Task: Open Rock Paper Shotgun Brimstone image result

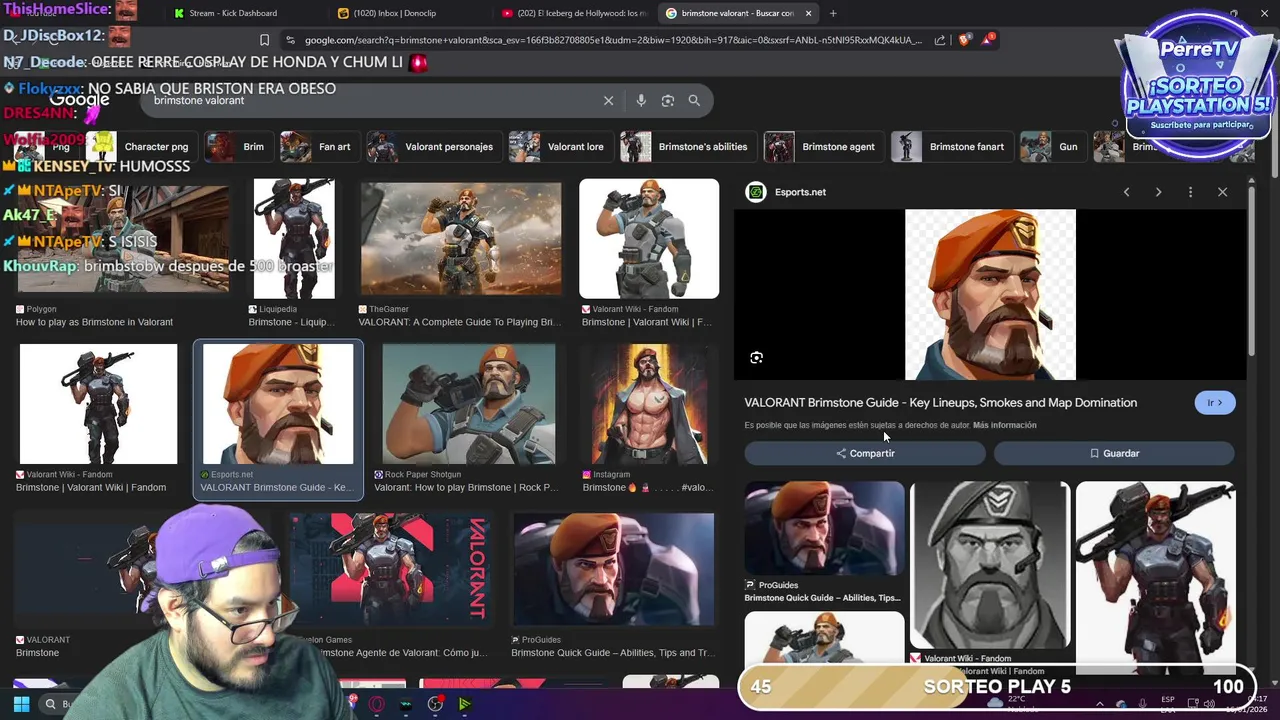Action: (468, 404)
